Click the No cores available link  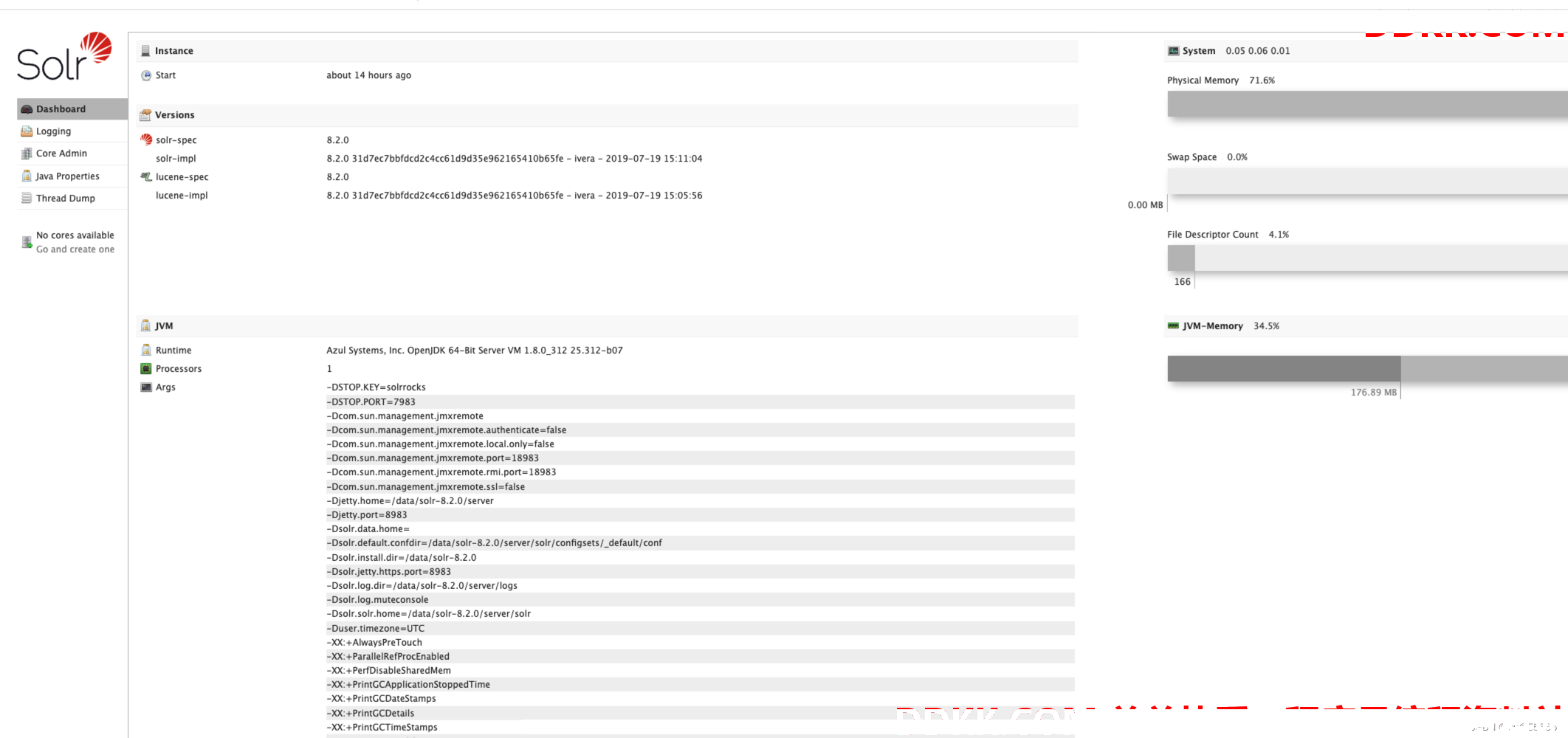(x=75, y=235)
